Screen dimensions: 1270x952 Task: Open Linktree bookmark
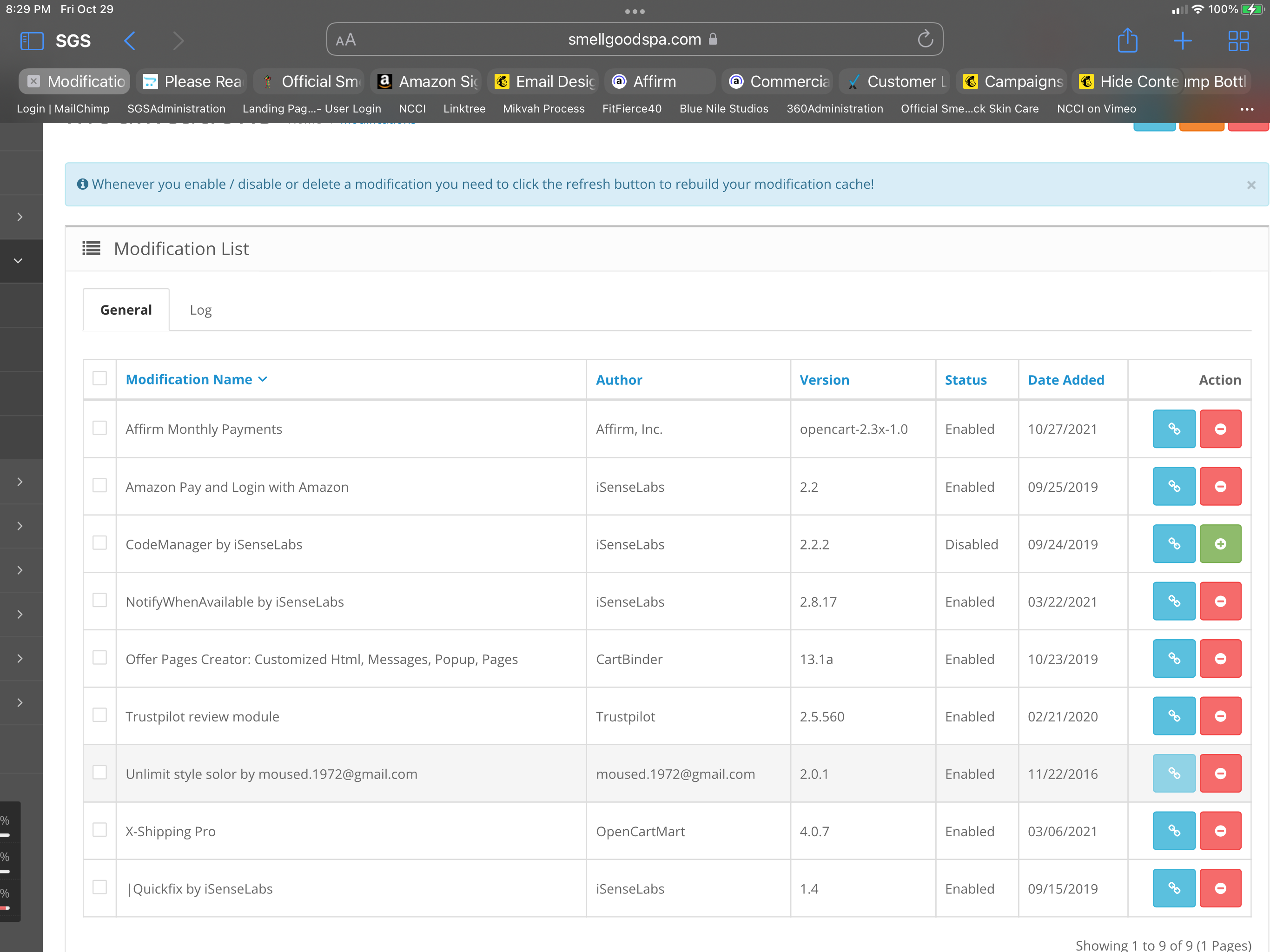click(464, 108)
